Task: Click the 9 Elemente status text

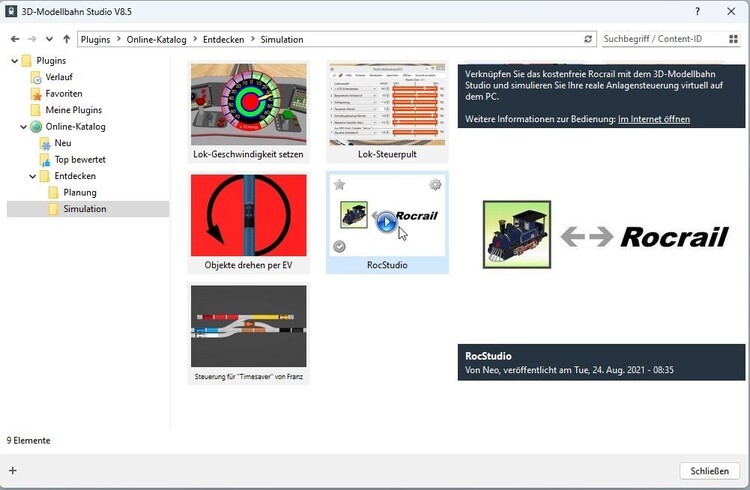Action: (x=29, y=441)
